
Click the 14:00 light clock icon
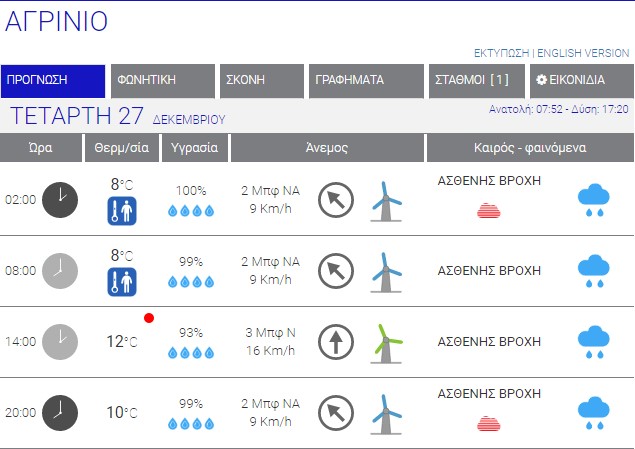[x=60, y=341]
